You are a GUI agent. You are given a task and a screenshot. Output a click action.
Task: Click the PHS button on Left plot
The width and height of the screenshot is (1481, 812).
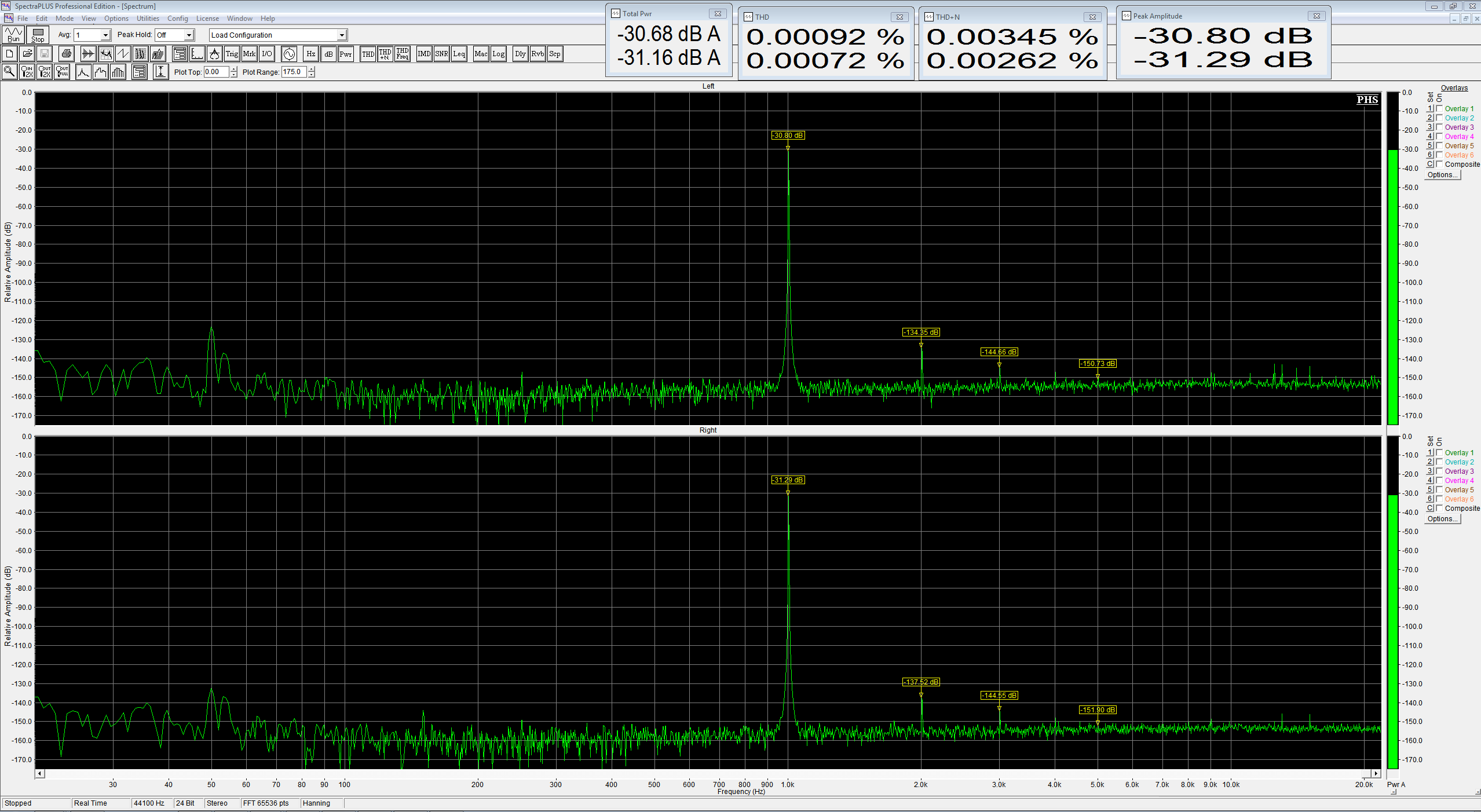click(1367, 100)
